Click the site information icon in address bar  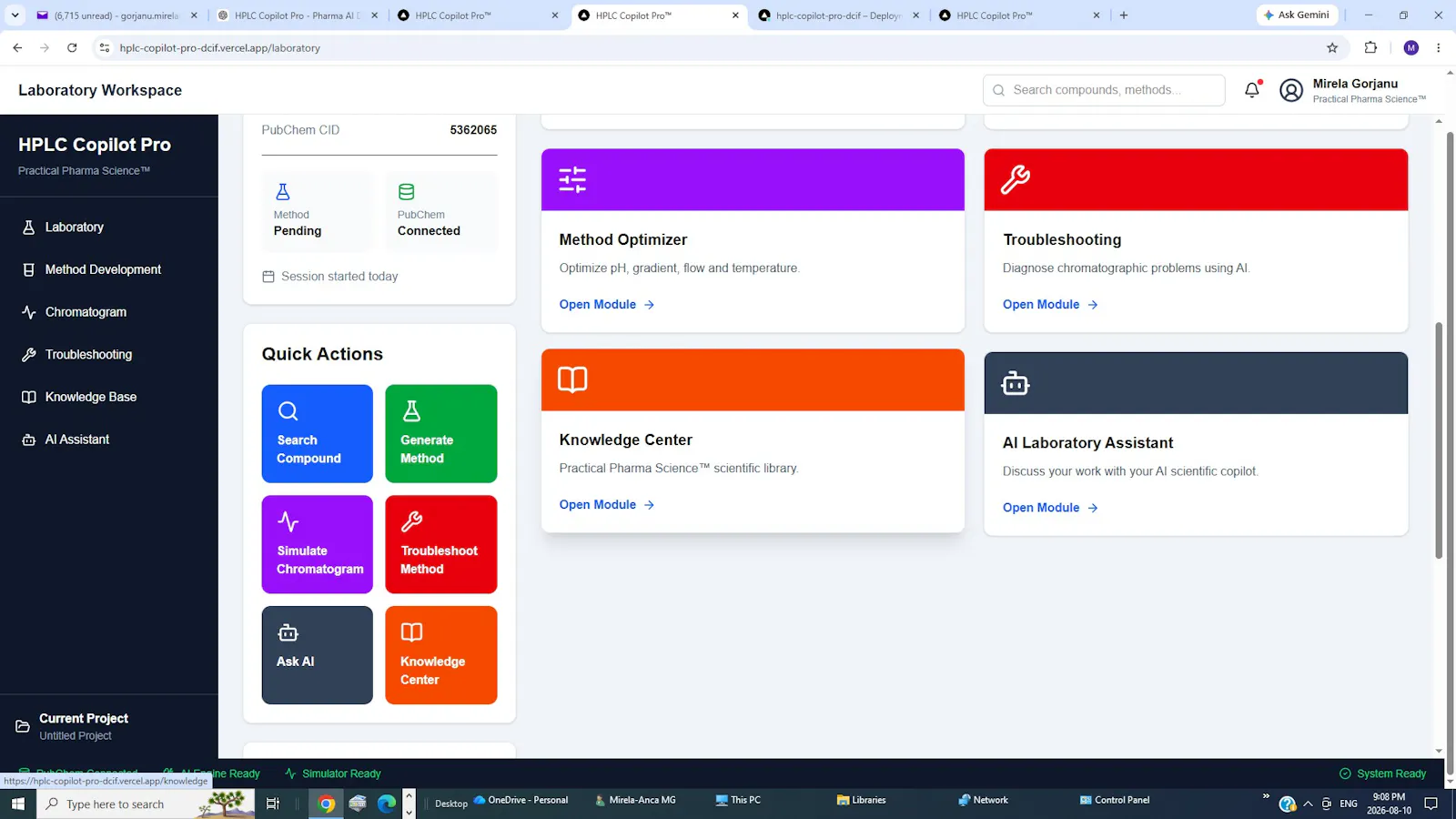click(105, 48)
